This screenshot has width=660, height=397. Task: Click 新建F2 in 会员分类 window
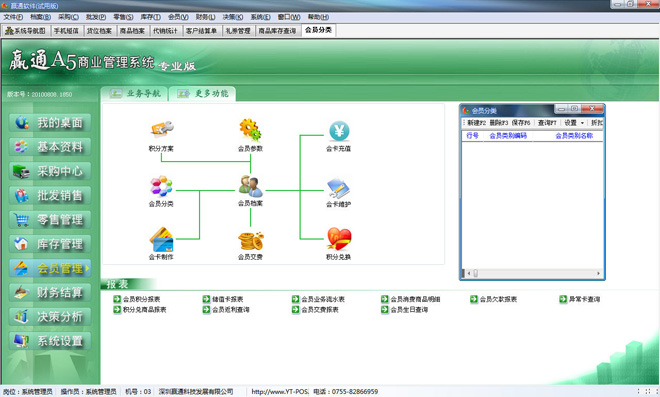tap(476, 123)
